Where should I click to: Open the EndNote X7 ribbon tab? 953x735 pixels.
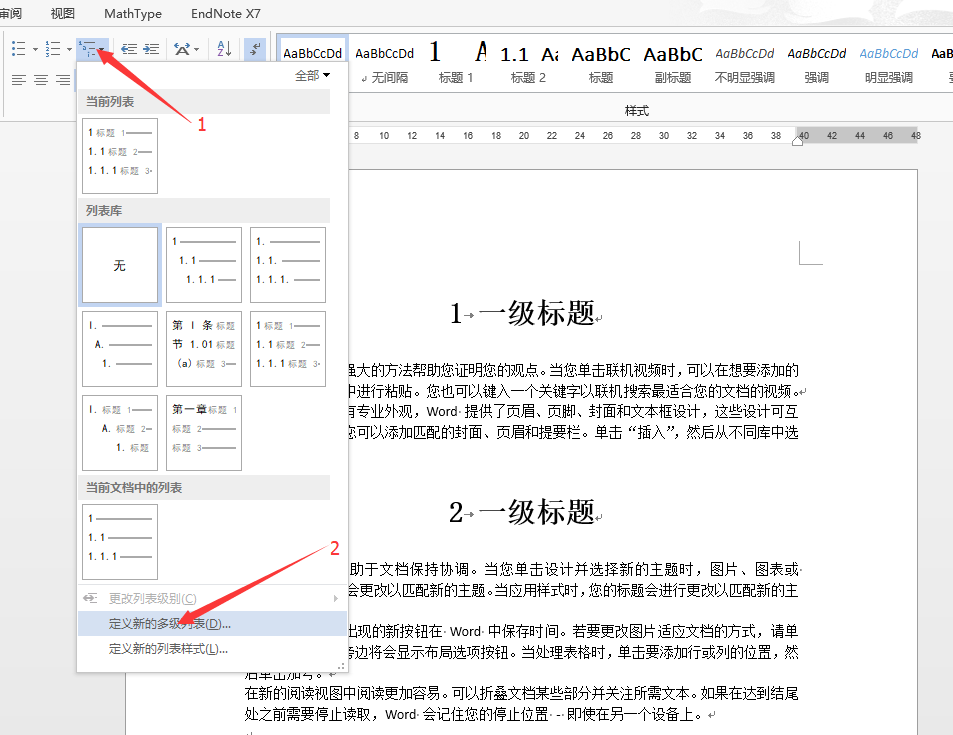(225, 13)
